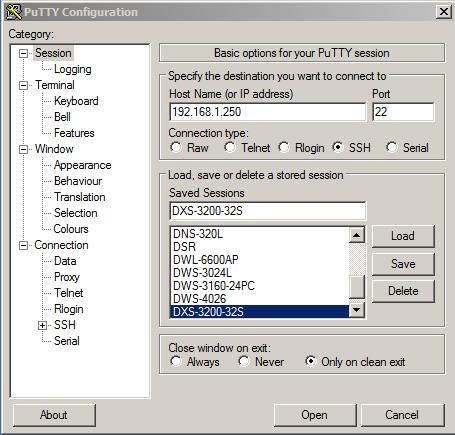Open the Keyboard category
Viewport: 455px width, 435px height.
(x=76, y=101)
